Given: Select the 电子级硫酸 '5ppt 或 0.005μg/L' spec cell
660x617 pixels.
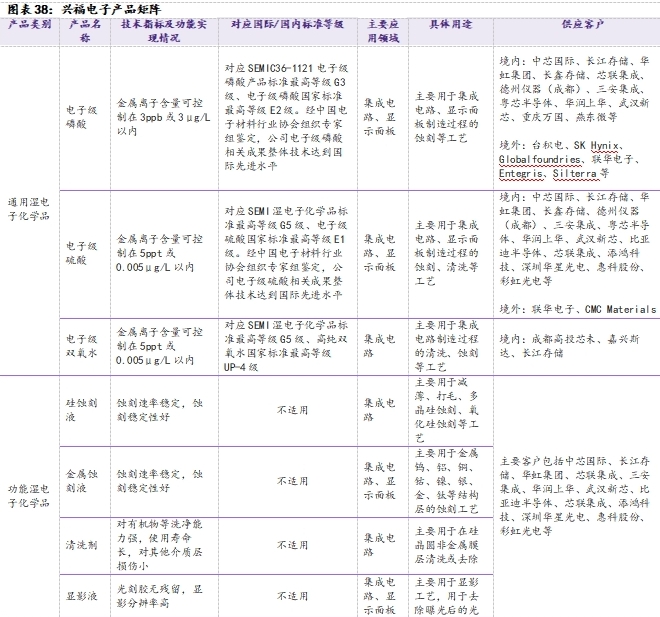Looking at the screenshot, I should (x=160, y=253).
